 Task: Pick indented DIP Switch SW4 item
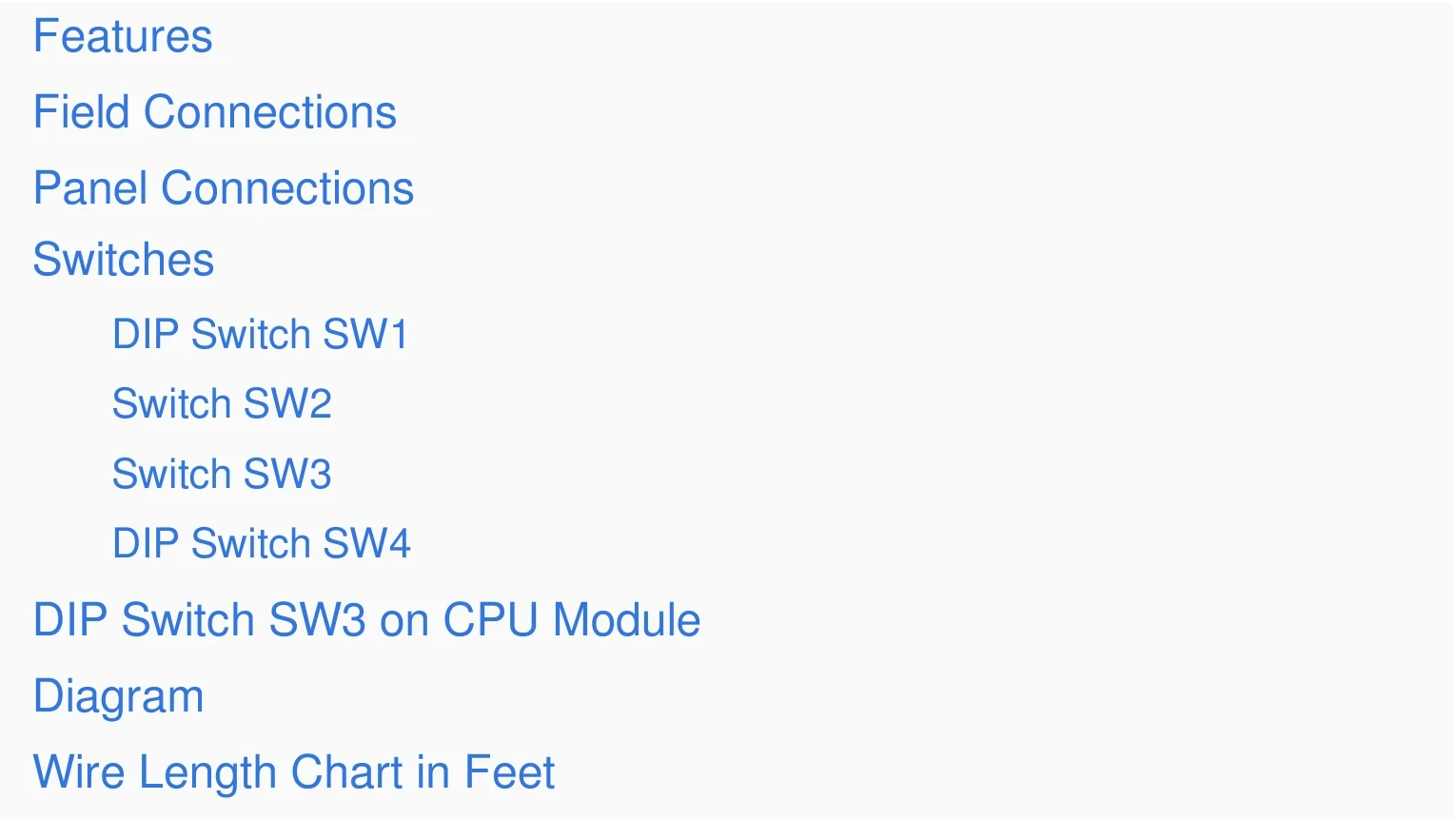click(262, 543)
